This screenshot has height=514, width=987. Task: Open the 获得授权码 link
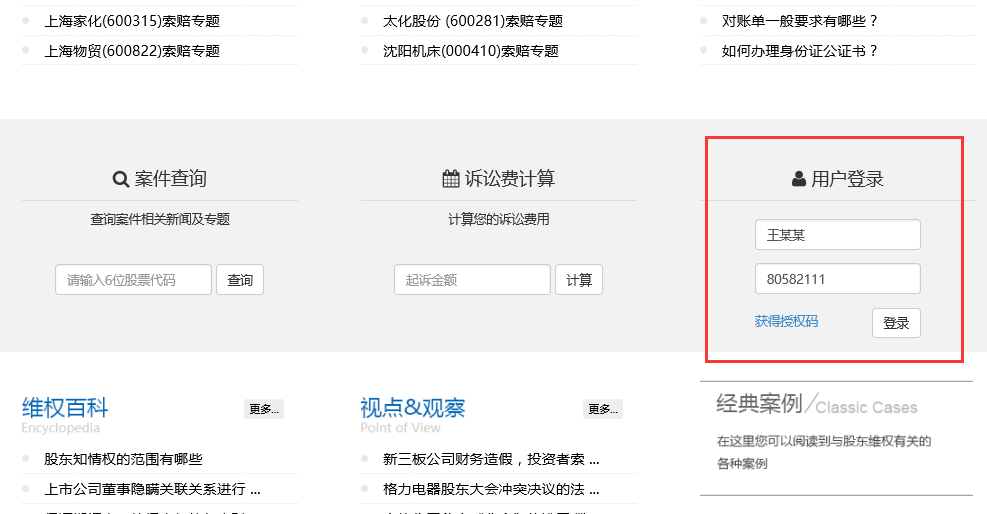point(786,321)
